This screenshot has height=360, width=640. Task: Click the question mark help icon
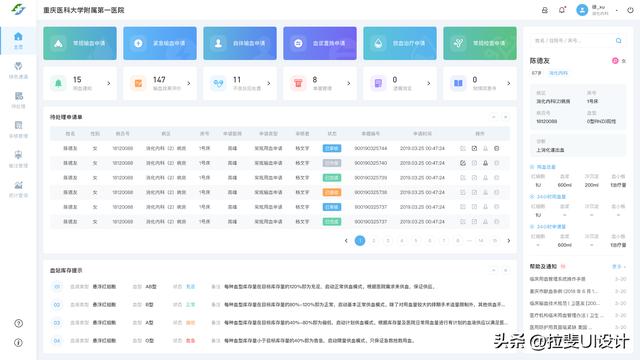coord(18,323)
